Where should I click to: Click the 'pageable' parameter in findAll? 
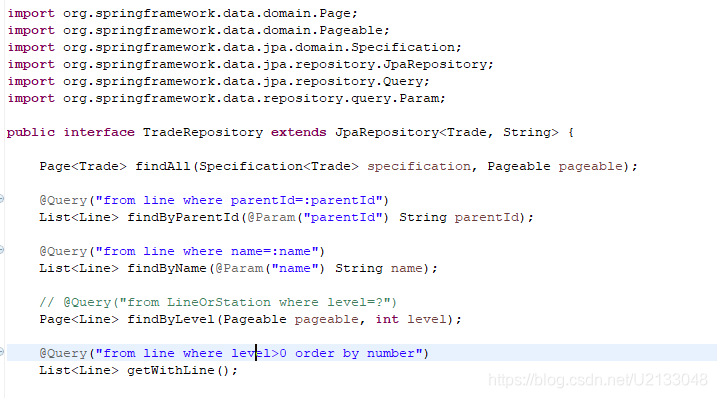click(x=590, y=167)
